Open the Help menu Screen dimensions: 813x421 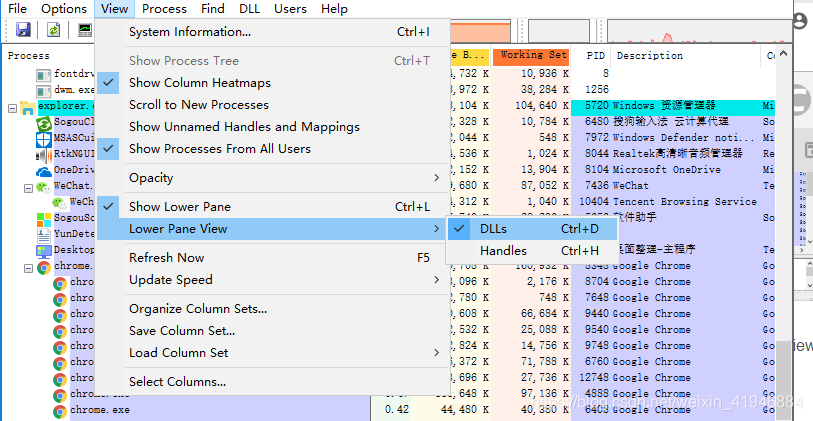click(334, 9)
